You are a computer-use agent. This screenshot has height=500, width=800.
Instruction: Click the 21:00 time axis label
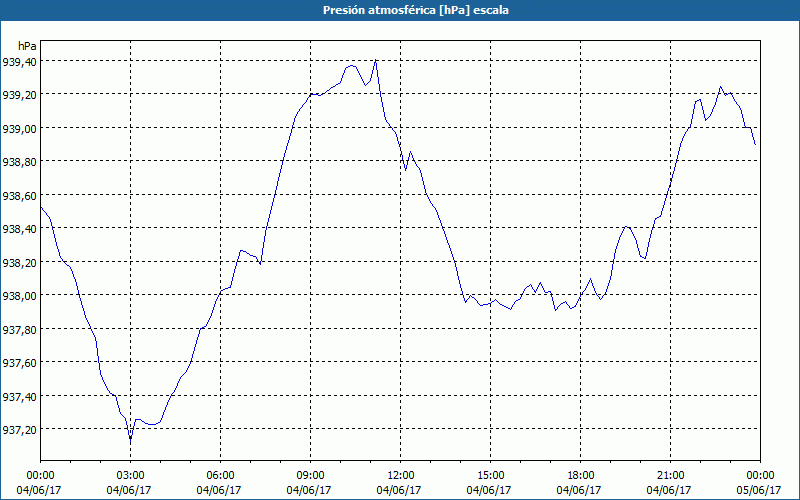[x=670, y=476]
